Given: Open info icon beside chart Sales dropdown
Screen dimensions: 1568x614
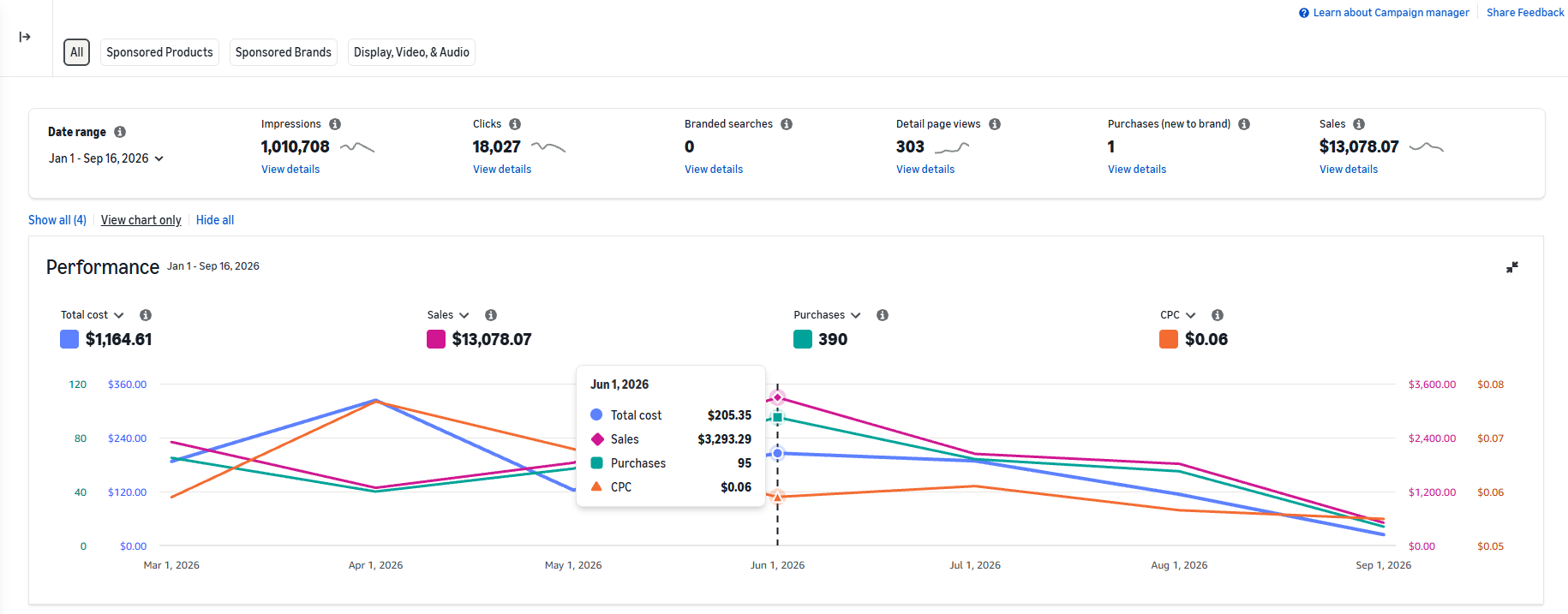Looking at the screenshot, I should pos(491,315).
